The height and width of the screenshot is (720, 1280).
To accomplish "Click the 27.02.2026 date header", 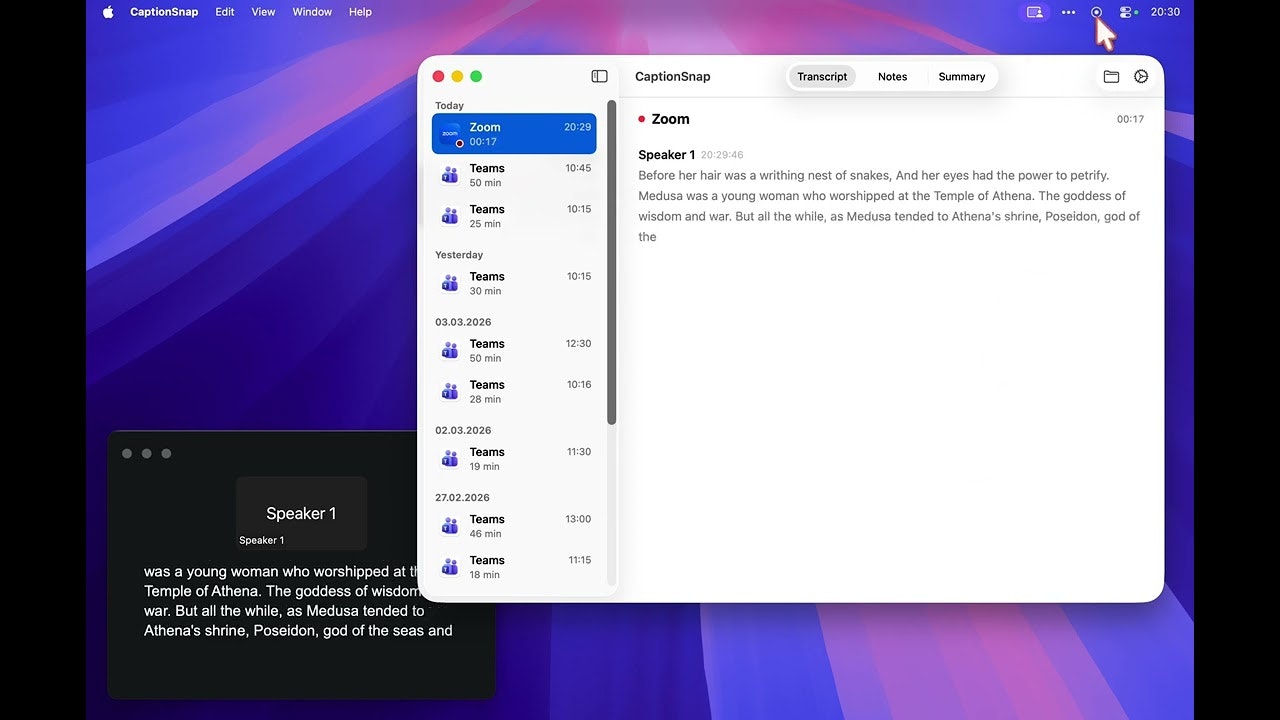I will 463,497.
